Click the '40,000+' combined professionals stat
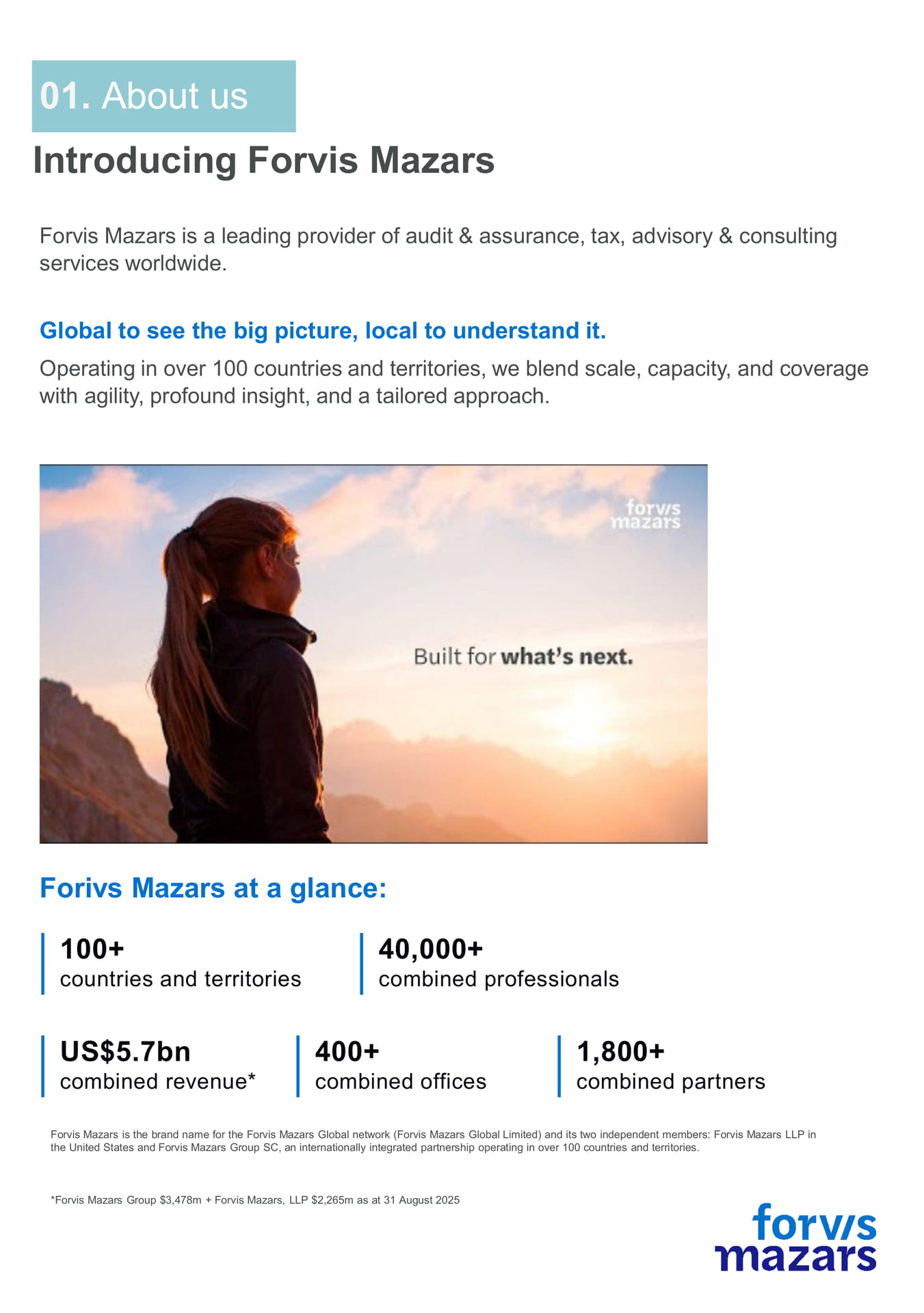Image resolution: width=924 pixels, height=1313 pixels. [x=499, y=964]
